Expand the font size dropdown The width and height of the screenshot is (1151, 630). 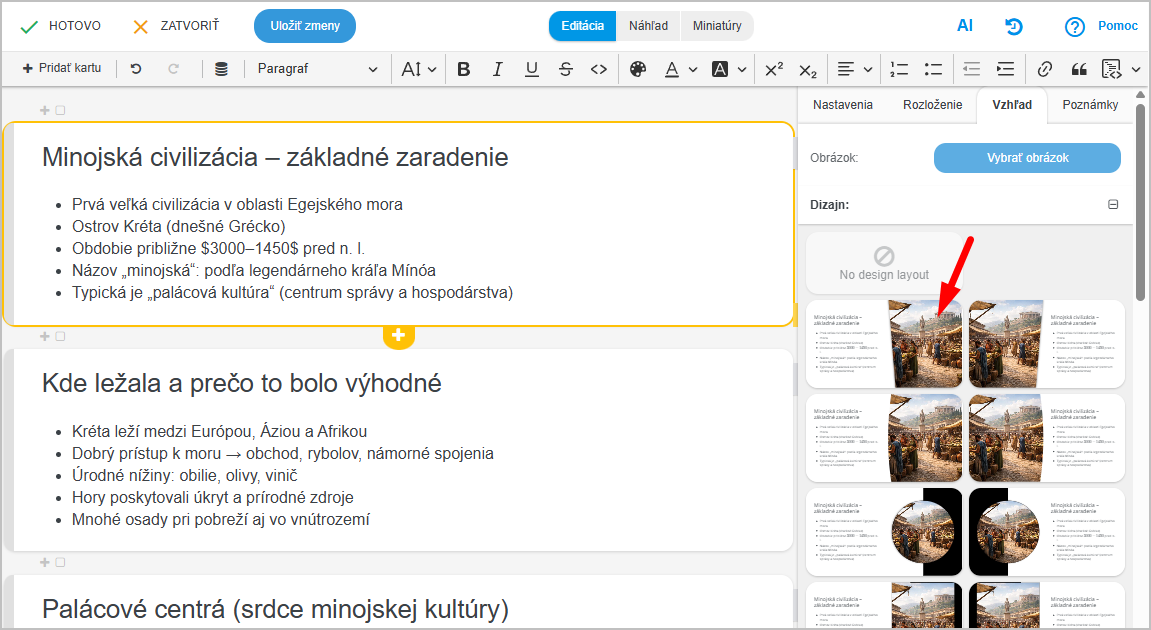419,69
